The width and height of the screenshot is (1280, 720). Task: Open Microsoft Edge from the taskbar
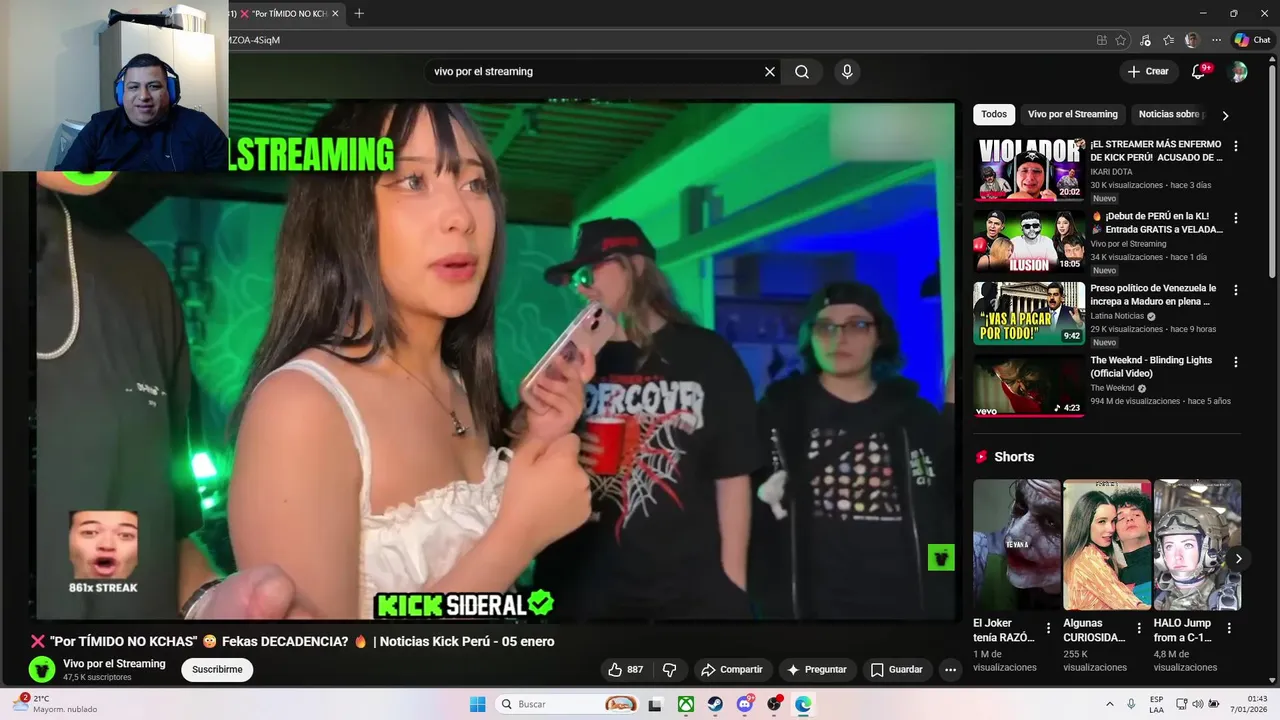[803, 704]
